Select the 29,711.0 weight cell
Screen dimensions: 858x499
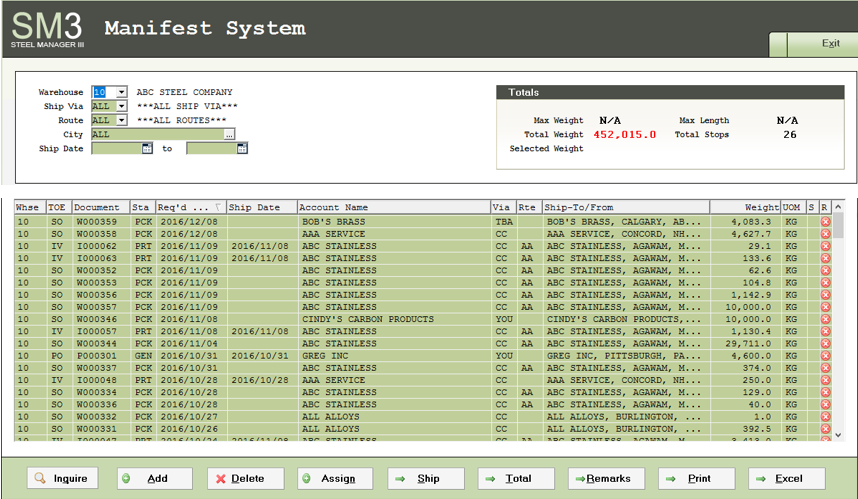point(745,344)
